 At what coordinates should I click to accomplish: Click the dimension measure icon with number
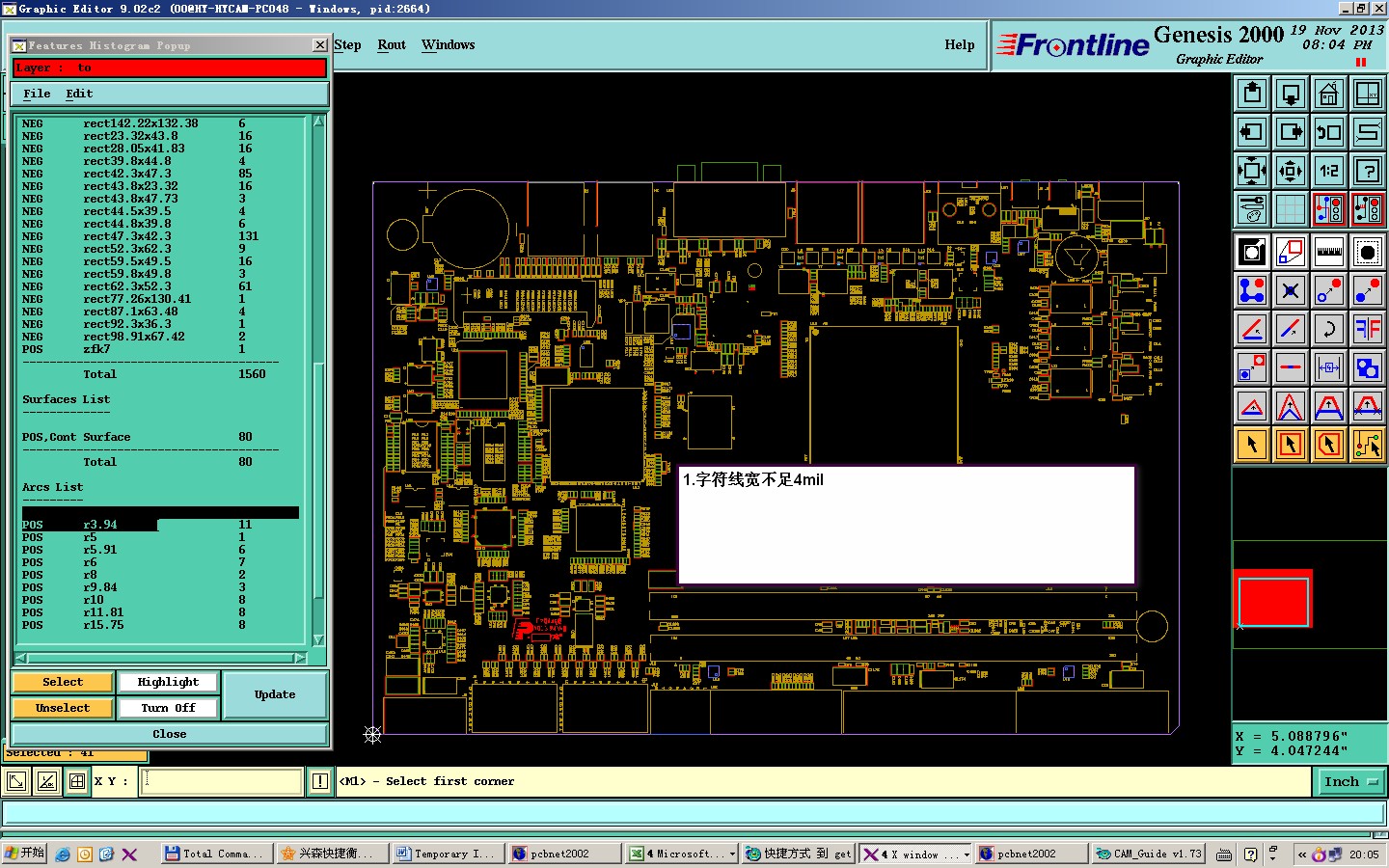1329,367
